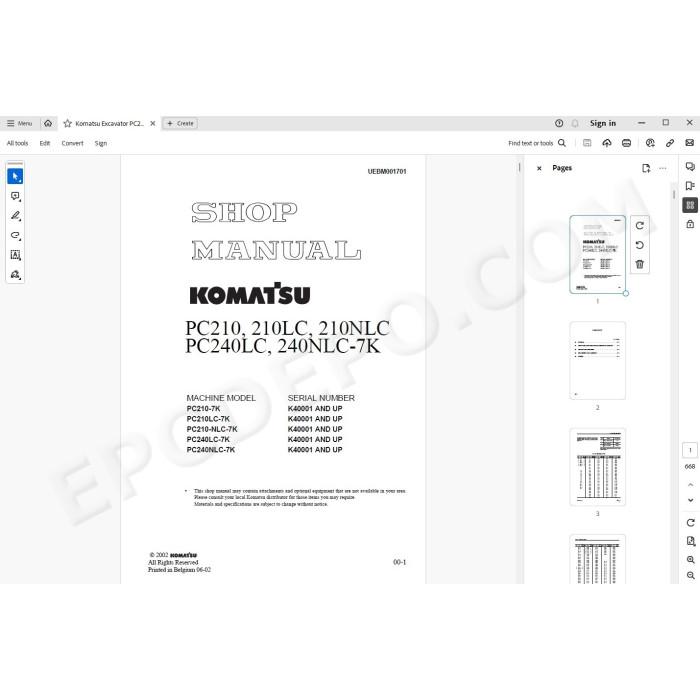Click the Find text or tools field
The height and width of the screenshot is (700, 700).
coord(537,143)
